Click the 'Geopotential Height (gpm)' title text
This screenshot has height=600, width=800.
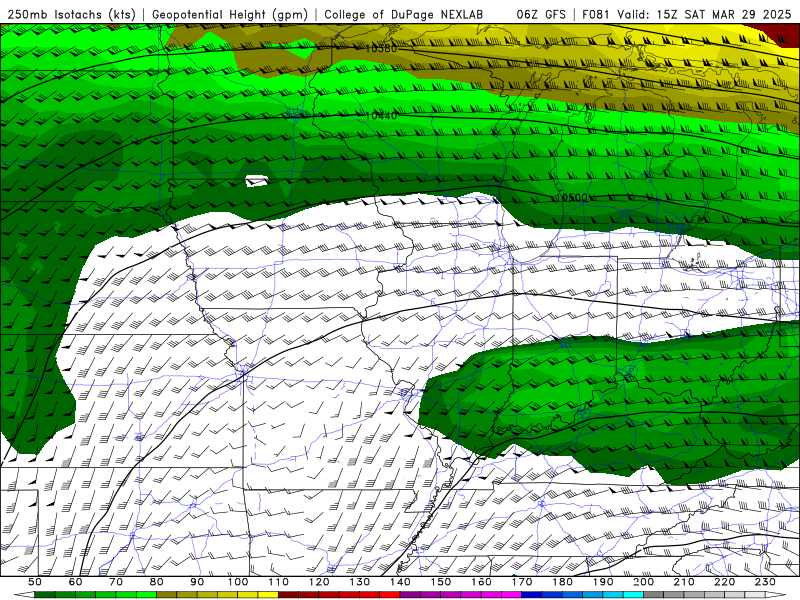click(230, 15)
